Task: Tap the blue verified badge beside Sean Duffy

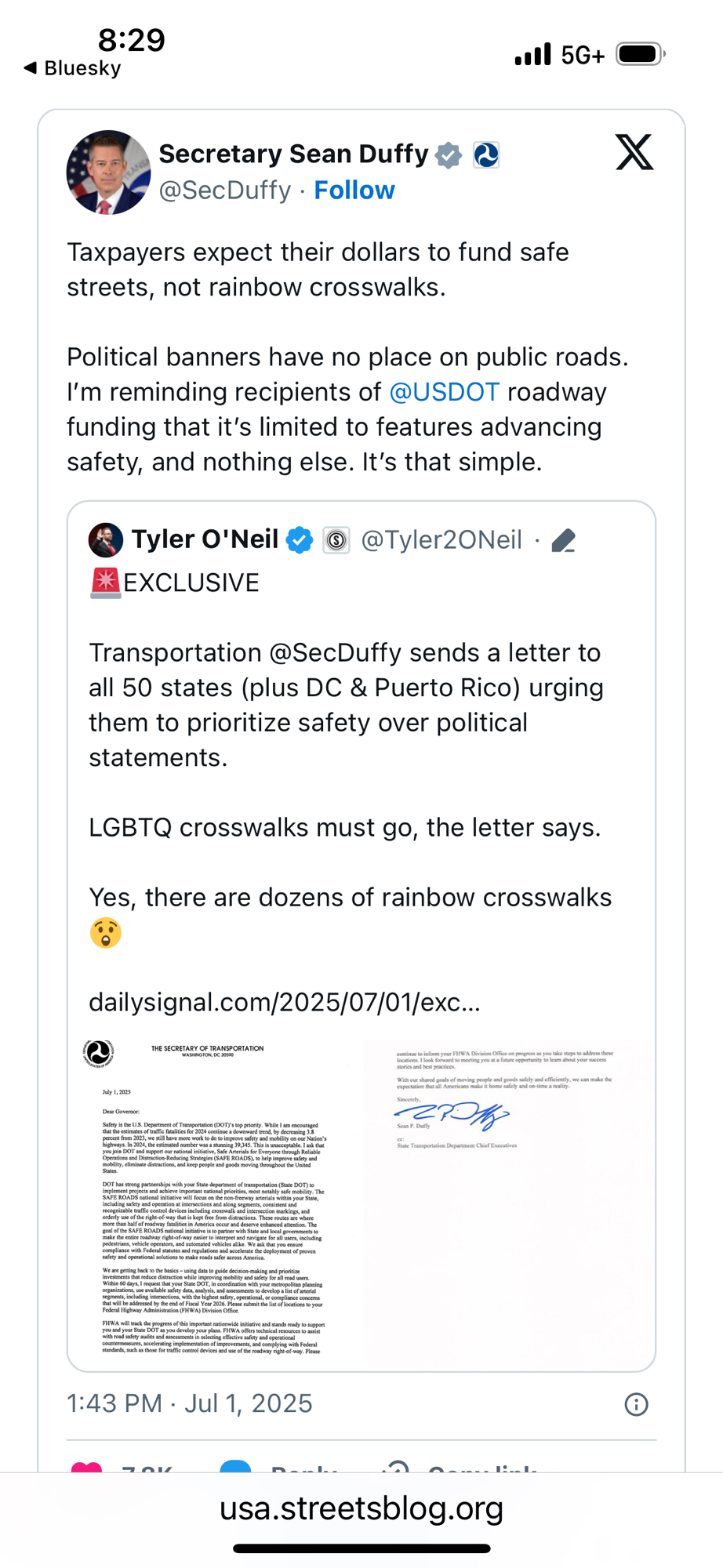Action: point(449,155)
